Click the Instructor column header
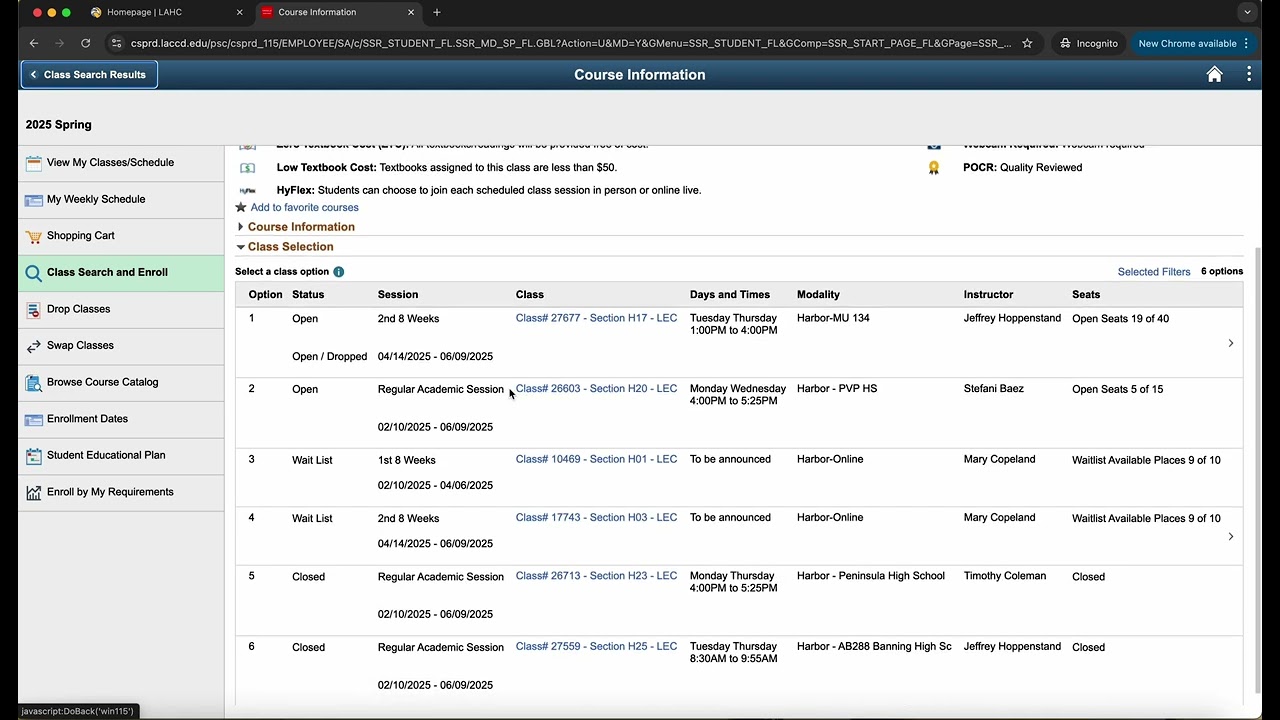The height and width of the screenshot is (720, 1280). point(988,295)
